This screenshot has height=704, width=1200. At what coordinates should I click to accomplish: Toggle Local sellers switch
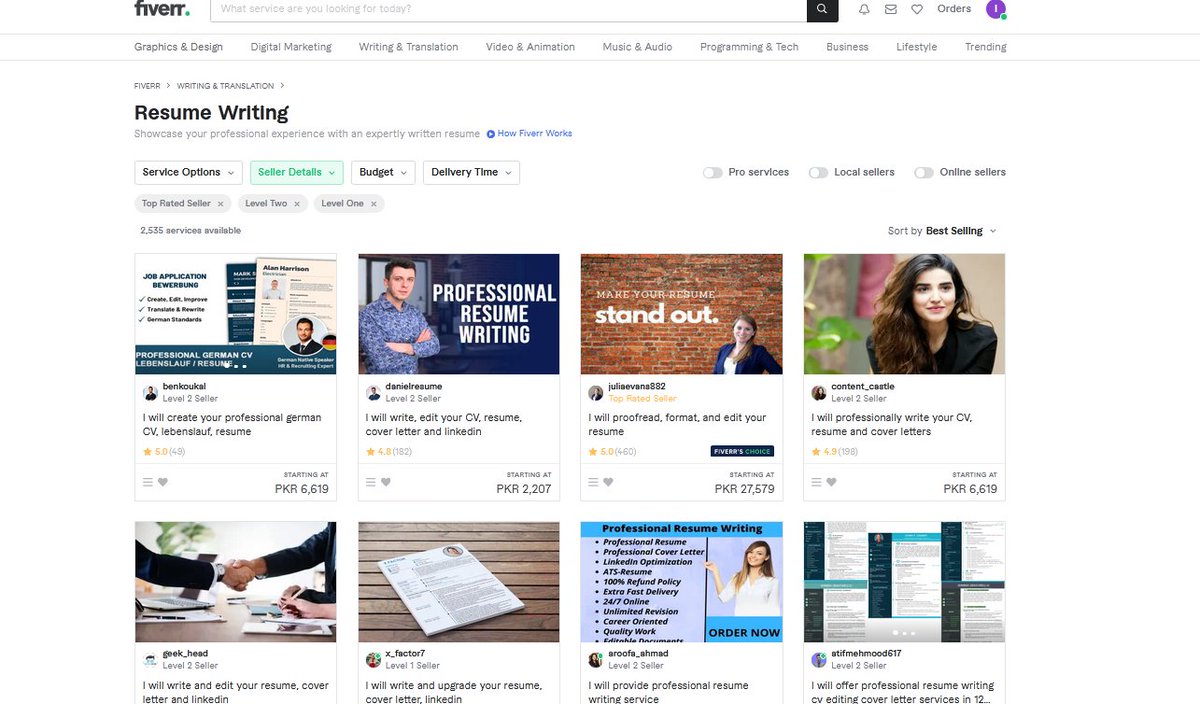pos(818,172)
